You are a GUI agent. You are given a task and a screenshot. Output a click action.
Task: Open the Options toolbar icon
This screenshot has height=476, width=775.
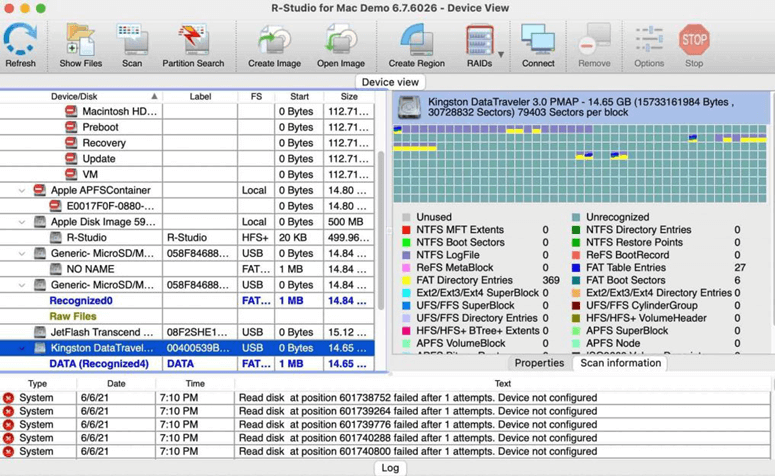649,40
